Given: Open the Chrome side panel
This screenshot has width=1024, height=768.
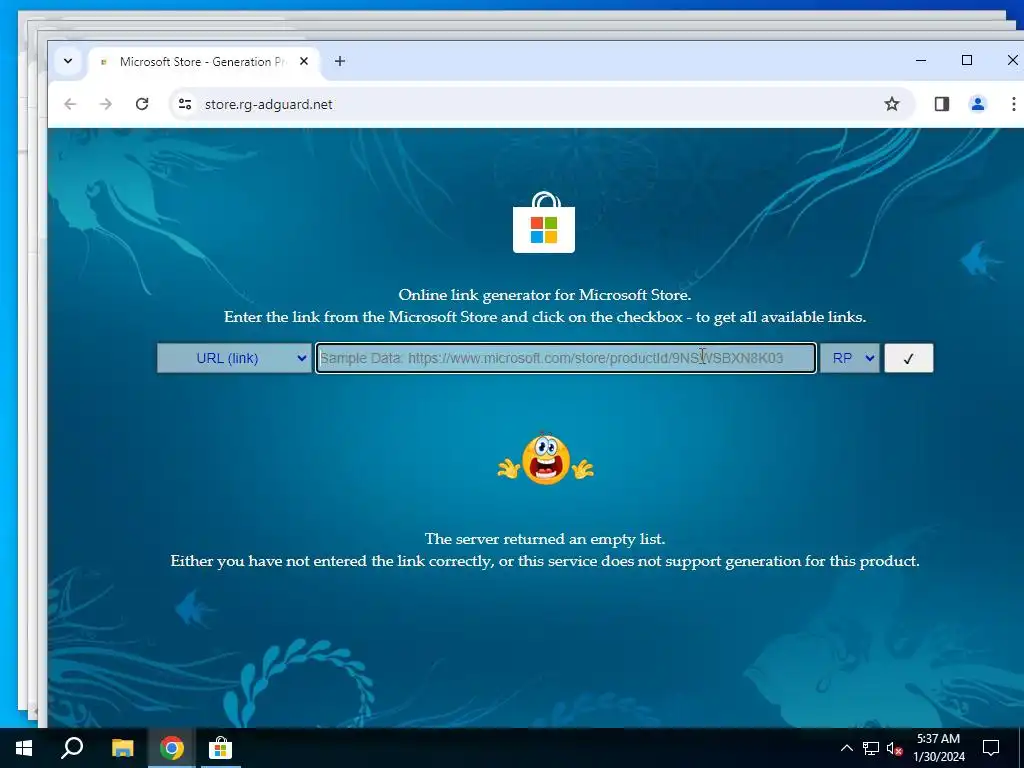Looking at the screenshot, I should click(x=941, y=104).
